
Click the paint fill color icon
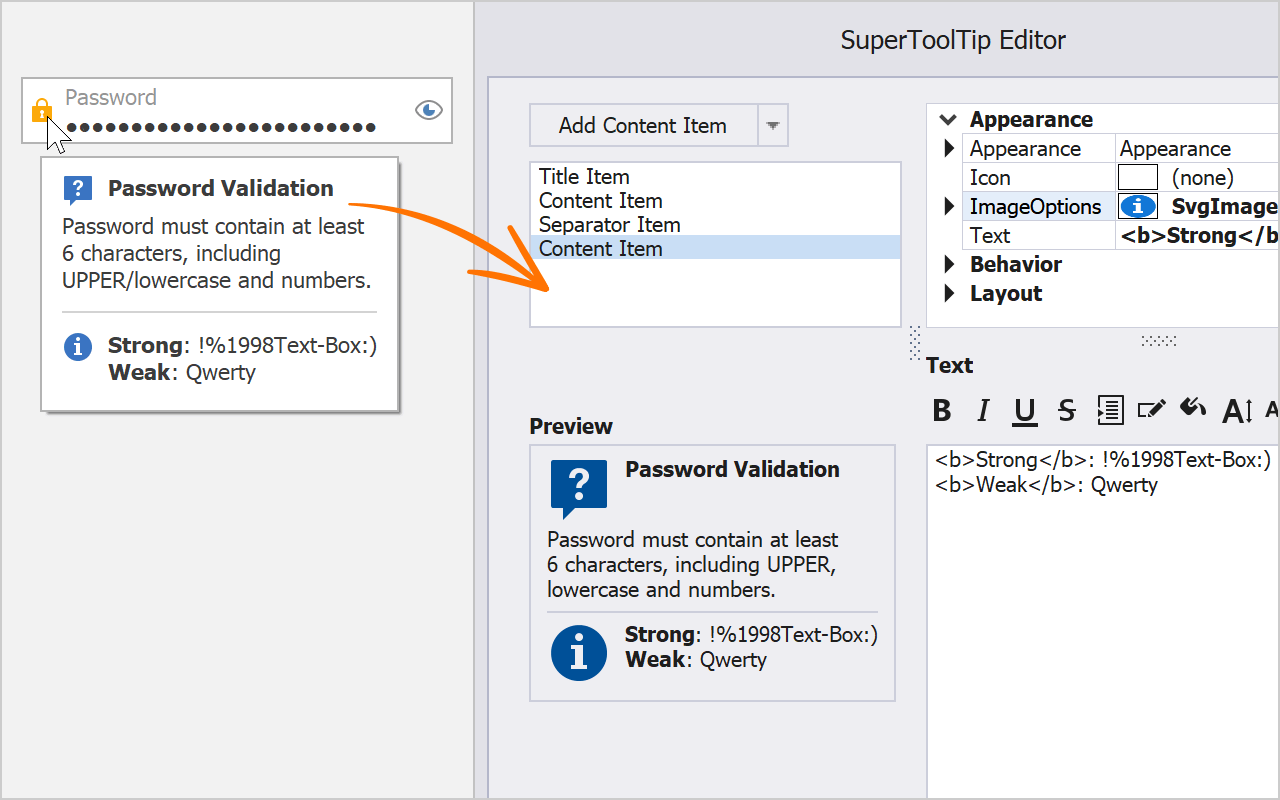tap(1193, 408)
